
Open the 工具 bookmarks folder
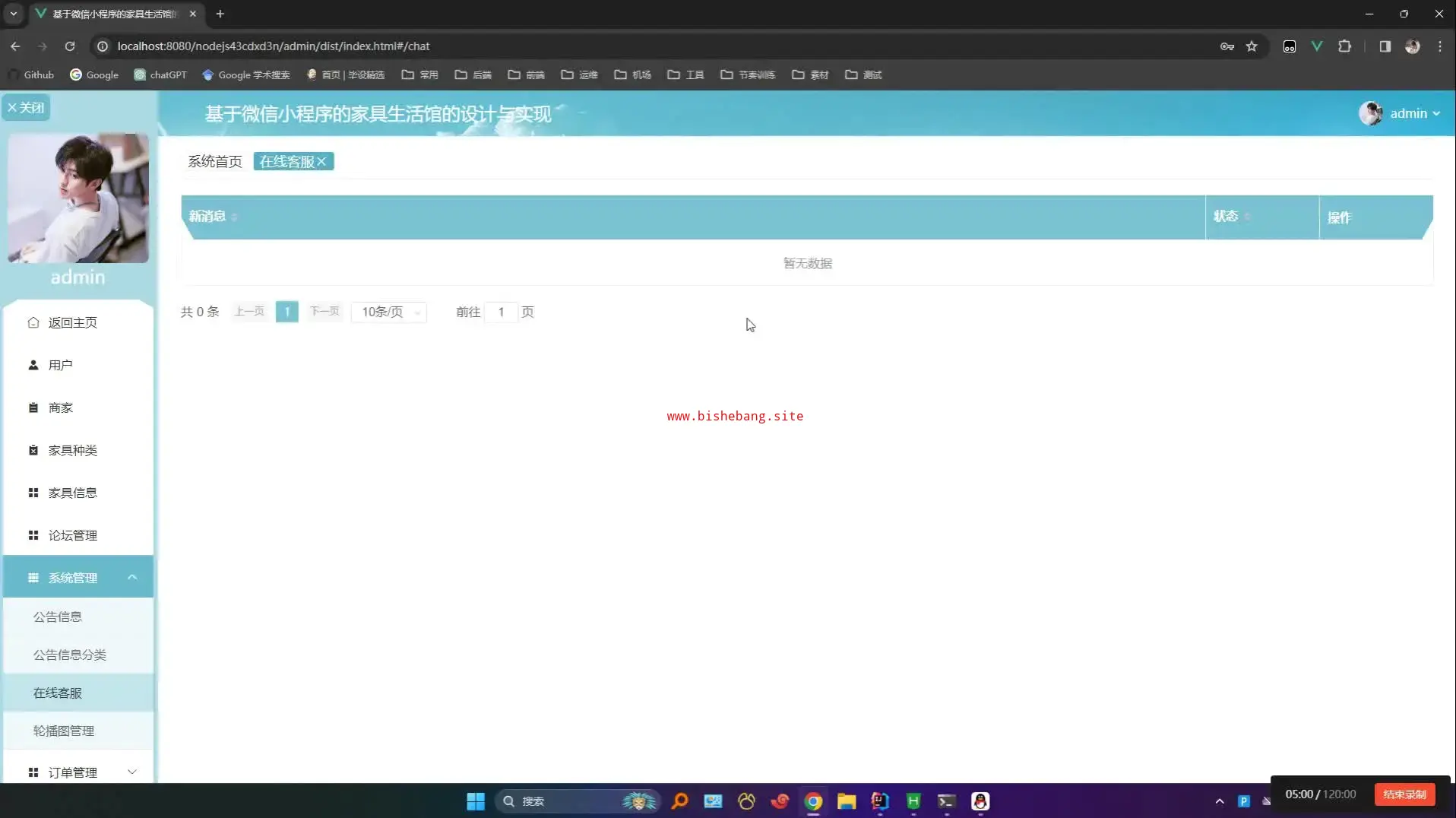[x=685, y=75]
